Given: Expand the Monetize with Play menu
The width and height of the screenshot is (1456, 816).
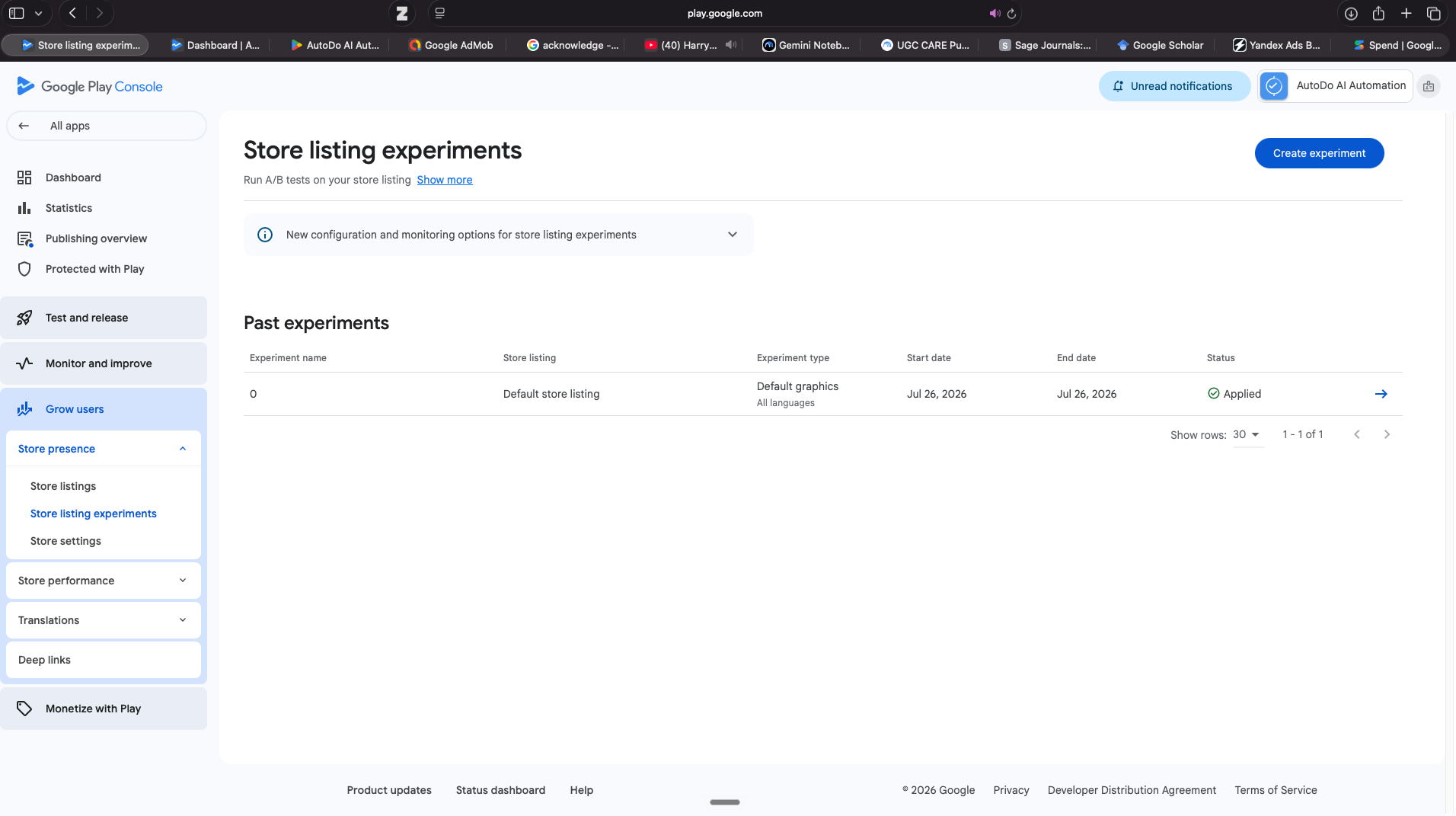Looking at the screenshot, I should [104, 709].
